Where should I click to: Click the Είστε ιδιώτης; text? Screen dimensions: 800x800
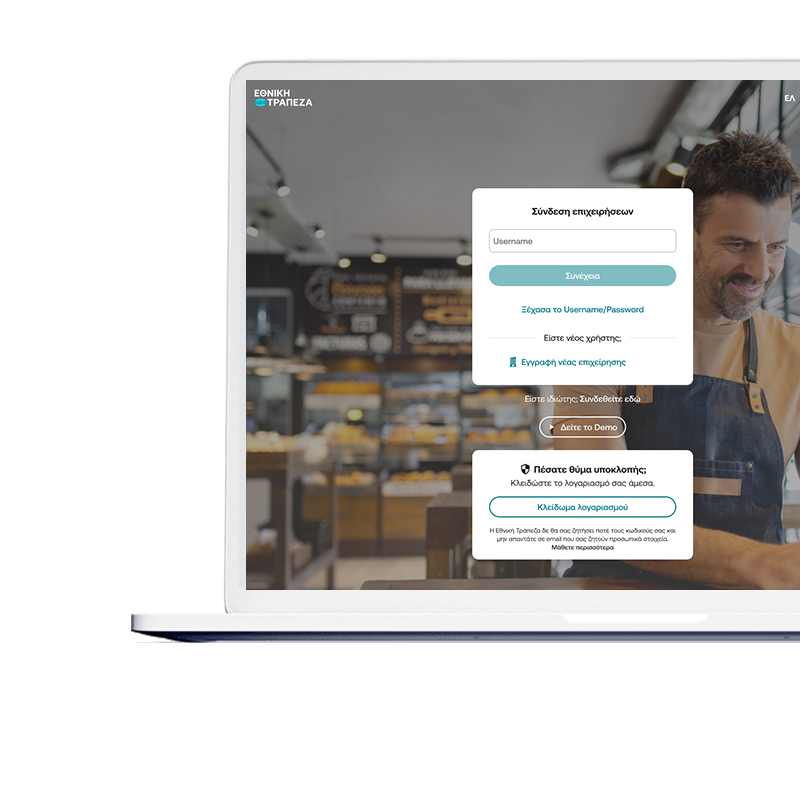coord(550,399)
